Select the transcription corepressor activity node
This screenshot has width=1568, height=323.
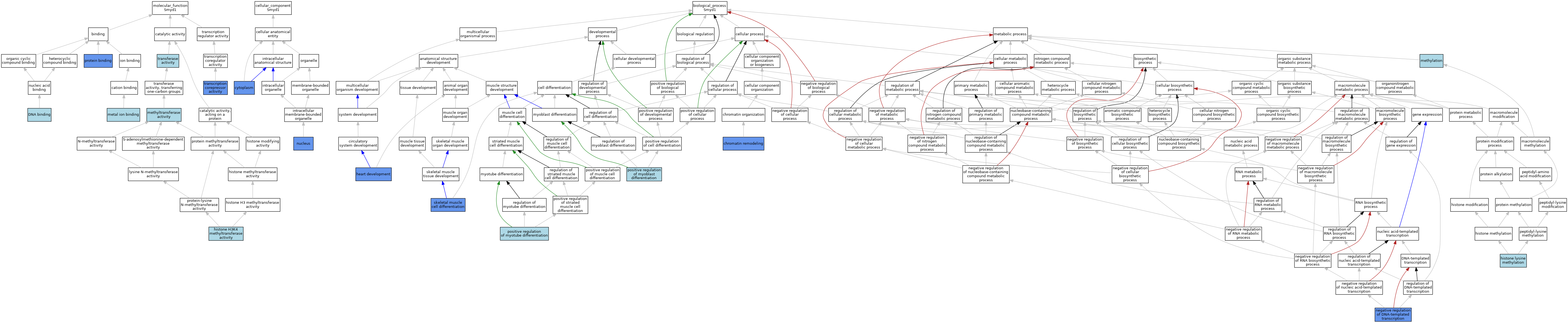click(x=215, y=88)
